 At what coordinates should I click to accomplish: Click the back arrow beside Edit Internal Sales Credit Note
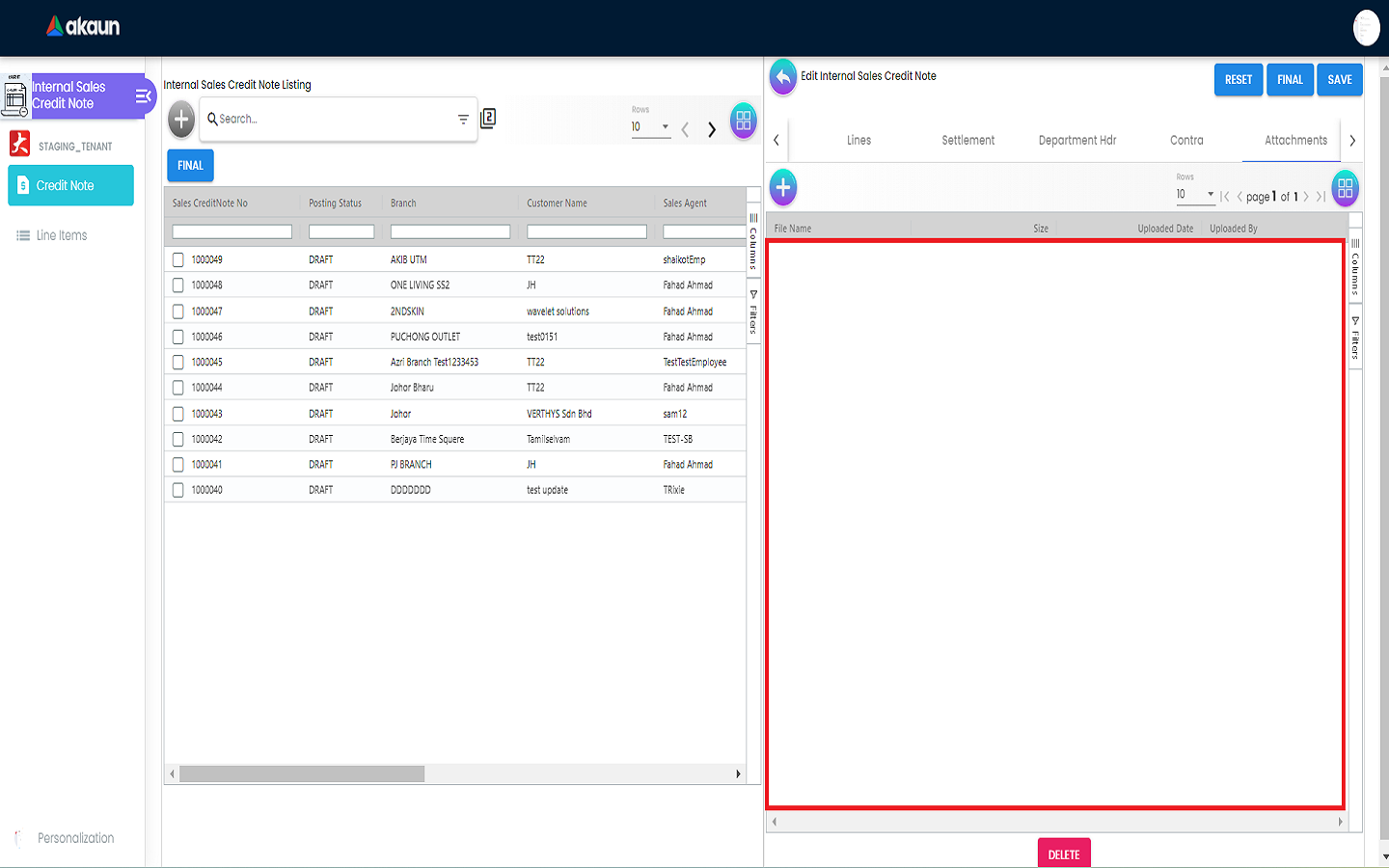[x=783, y=77]
